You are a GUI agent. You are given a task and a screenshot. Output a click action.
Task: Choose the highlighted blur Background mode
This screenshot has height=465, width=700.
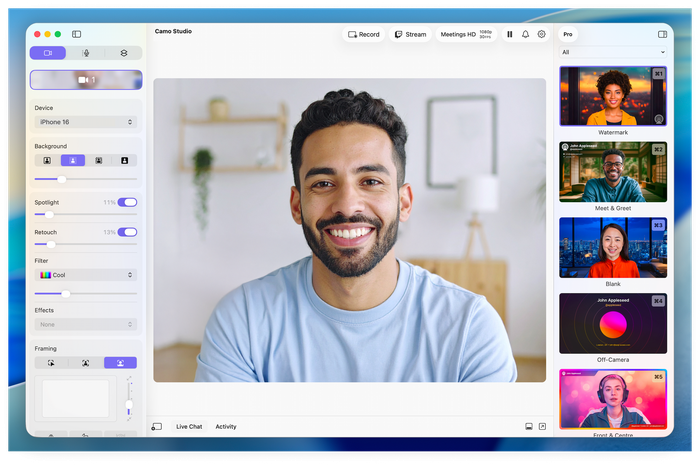[x=73, y=160]
